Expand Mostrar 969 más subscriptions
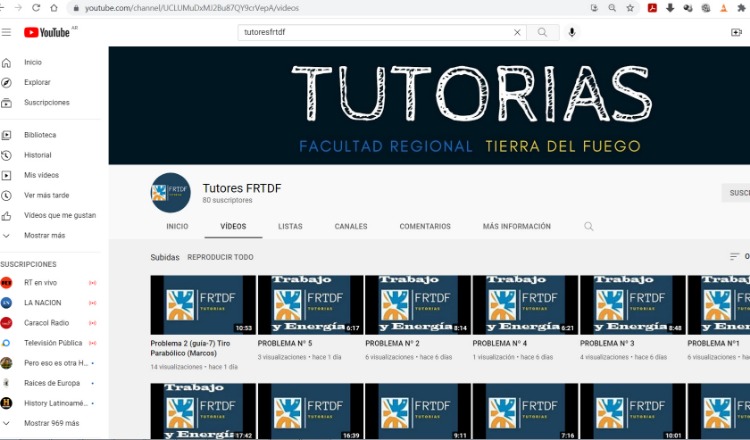This screenshot has width=750, height=440. pos(52,423)
